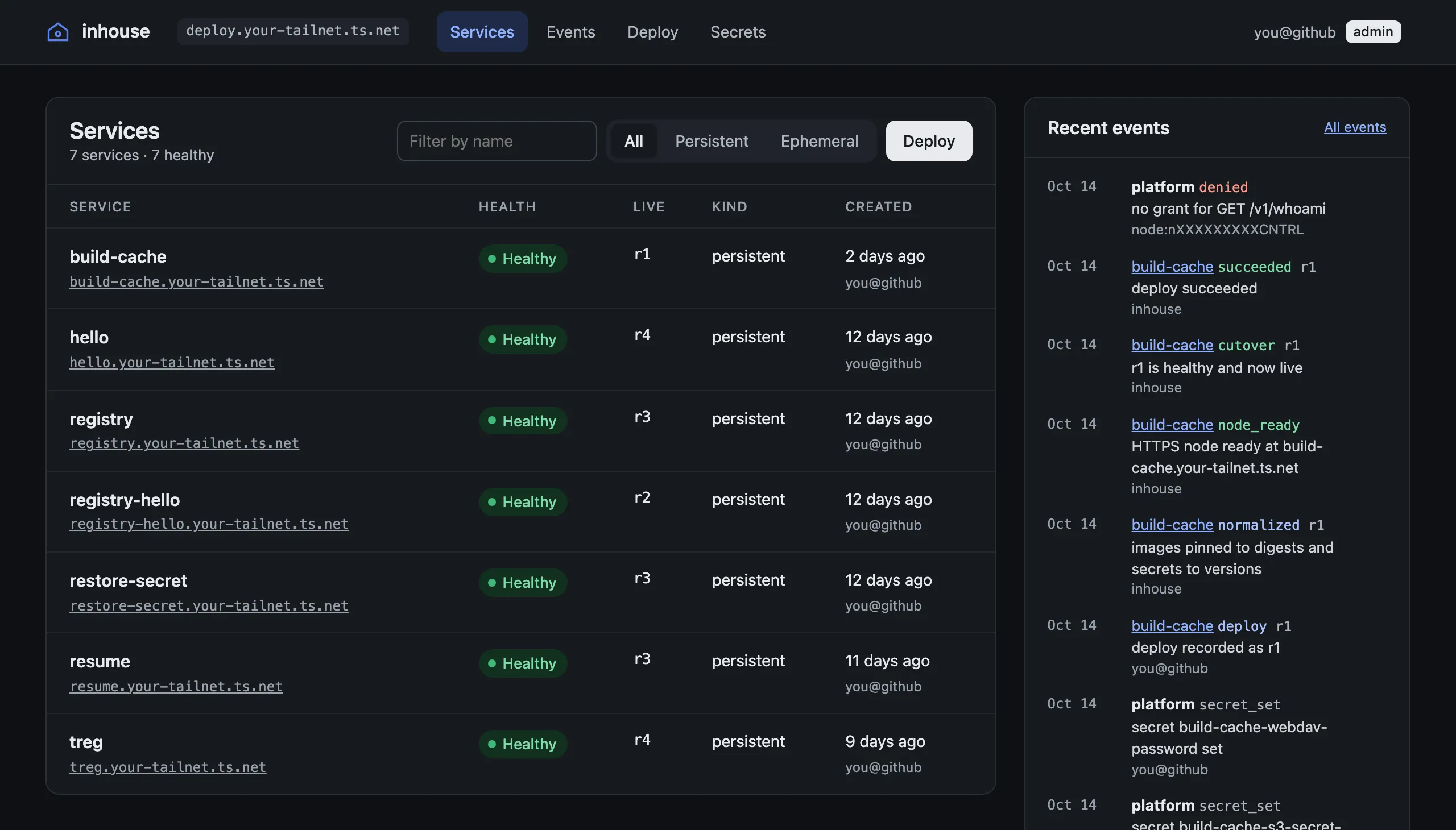The height and width of the screenshot is (830, 1456).
Task: Click the Healthy badge for resume
Action: [x=523, y=663]
